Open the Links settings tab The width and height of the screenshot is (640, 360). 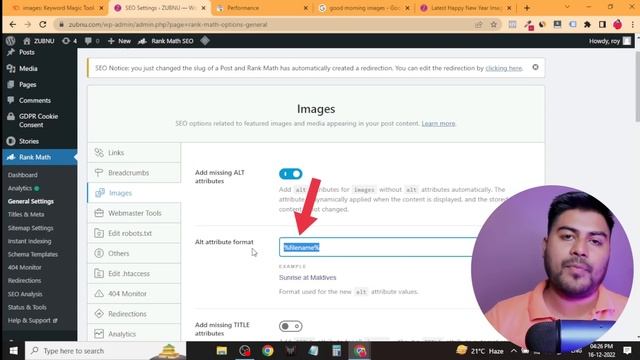[134, 153]
